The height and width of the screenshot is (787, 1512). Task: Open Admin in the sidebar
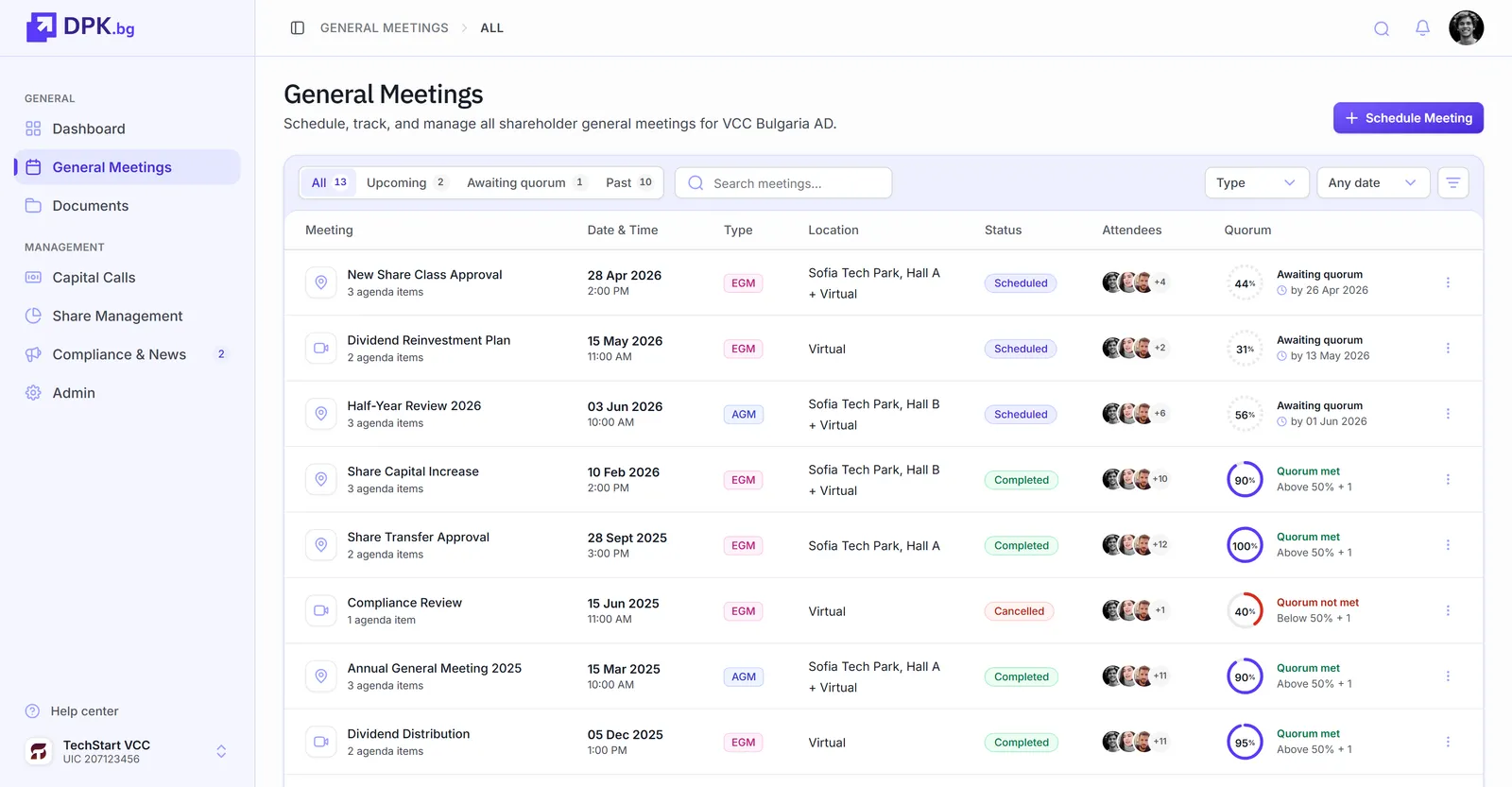pos(128,393)
